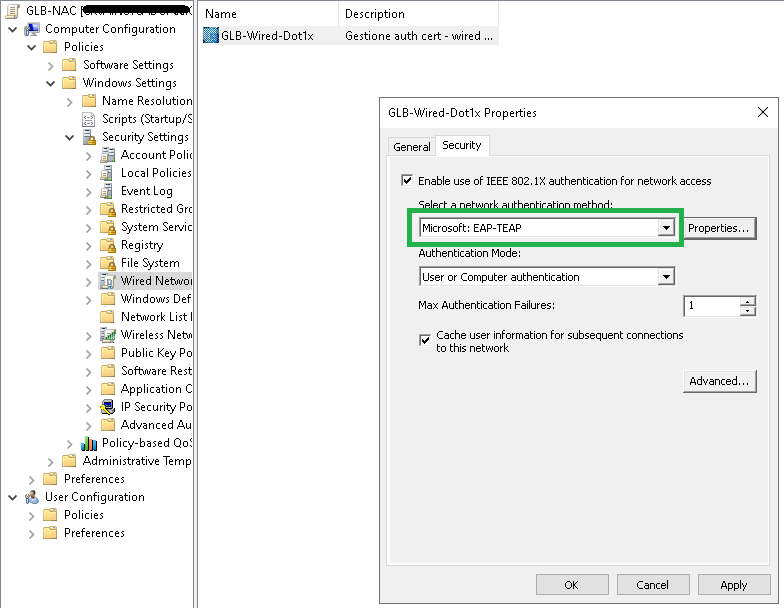Image resolution: width=784 pixels, height=608 pixels.
Task: Click the Network List Manager folder icon
Action: (107, 317)
